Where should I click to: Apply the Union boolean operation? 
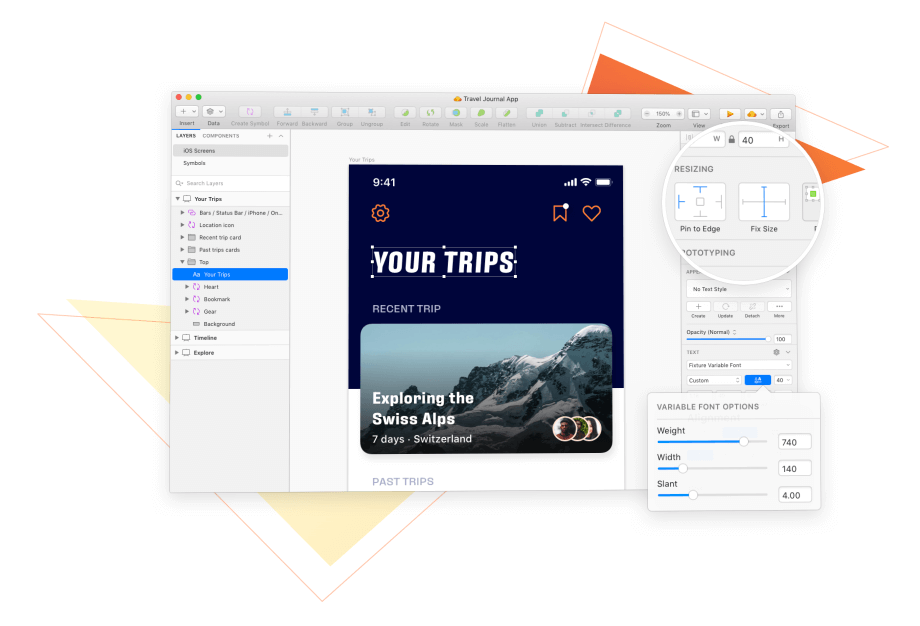[x=539, y=113]
